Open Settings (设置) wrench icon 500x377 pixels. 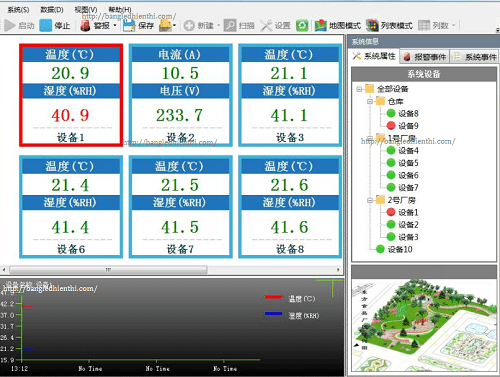(266, 25)
